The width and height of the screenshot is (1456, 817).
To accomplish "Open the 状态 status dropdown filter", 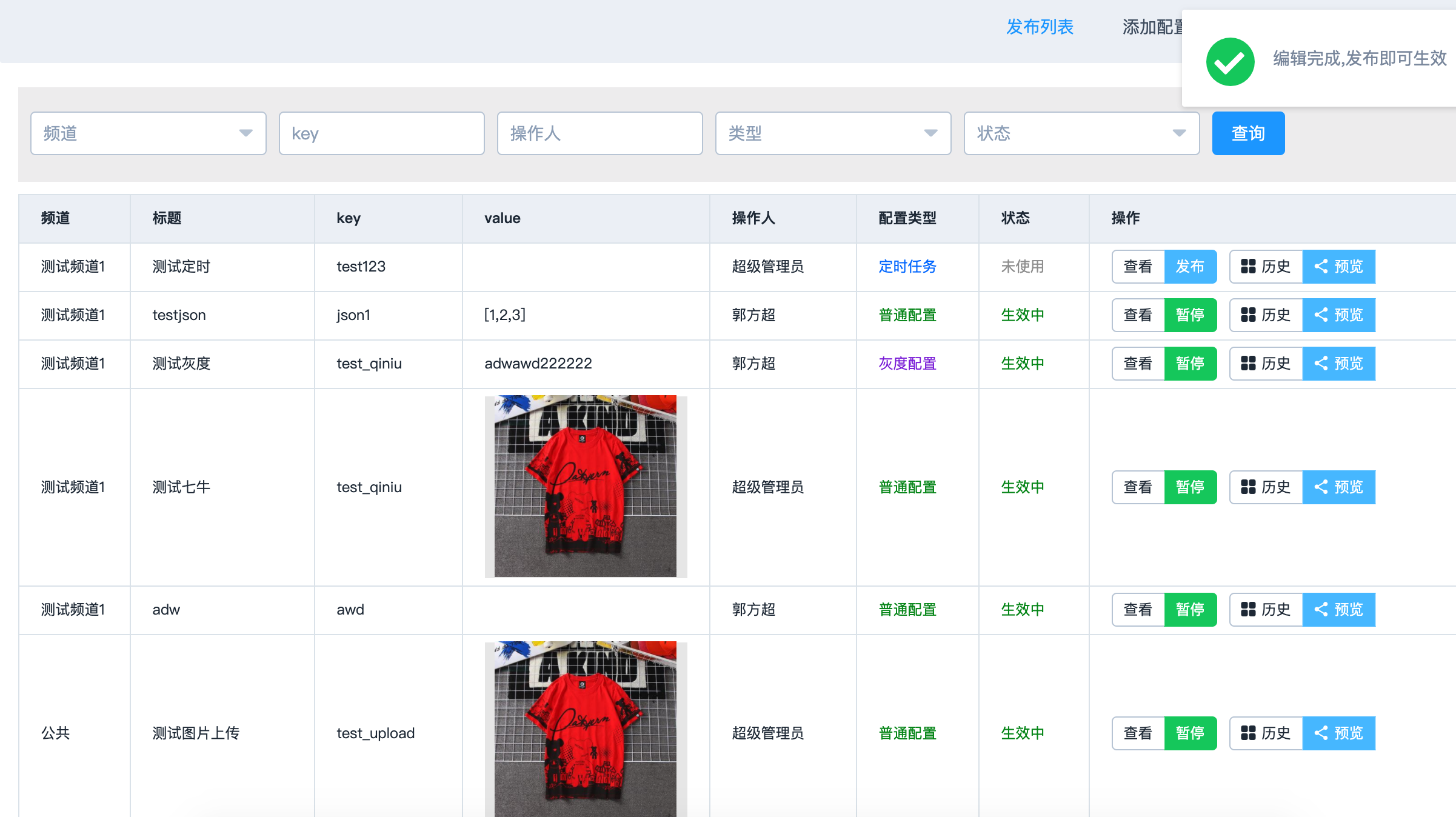I will pos(1081,133).
